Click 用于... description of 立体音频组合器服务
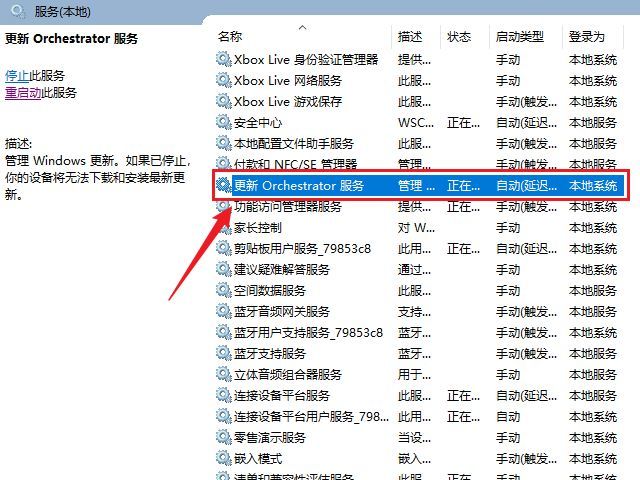The image size is (640, 480). tap(414, 374)
